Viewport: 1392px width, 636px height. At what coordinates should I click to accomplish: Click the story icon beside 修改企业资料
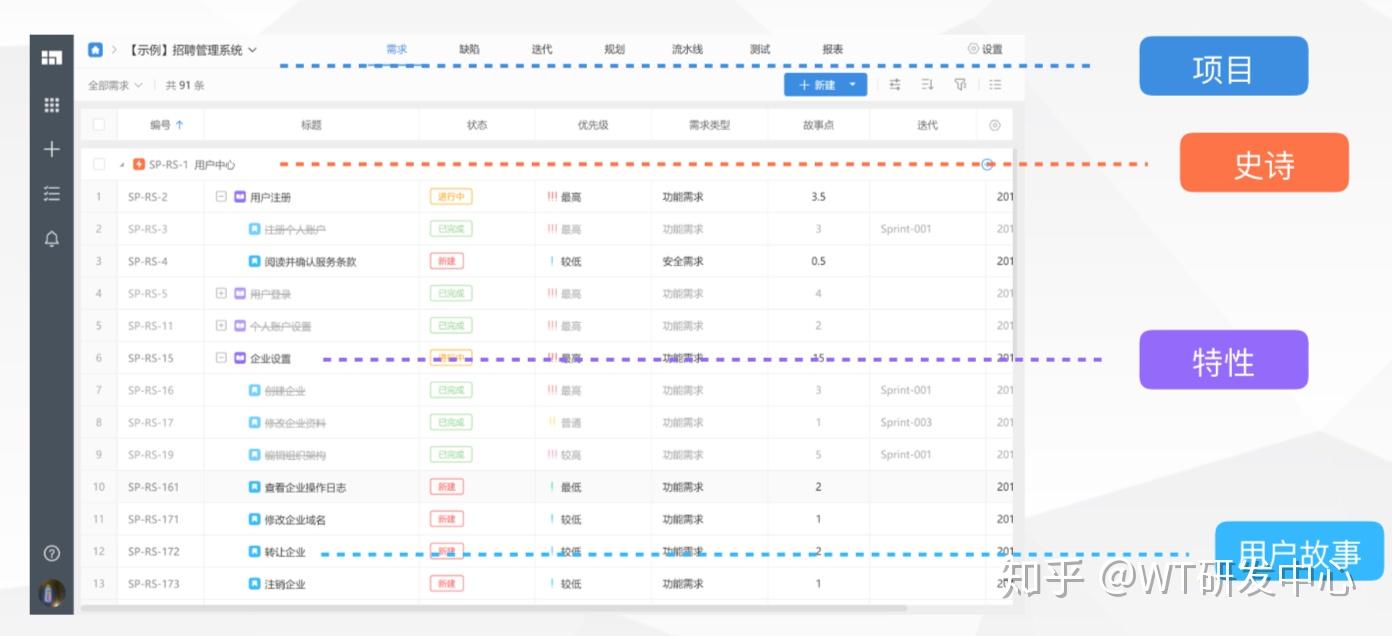tap(254, 422)
